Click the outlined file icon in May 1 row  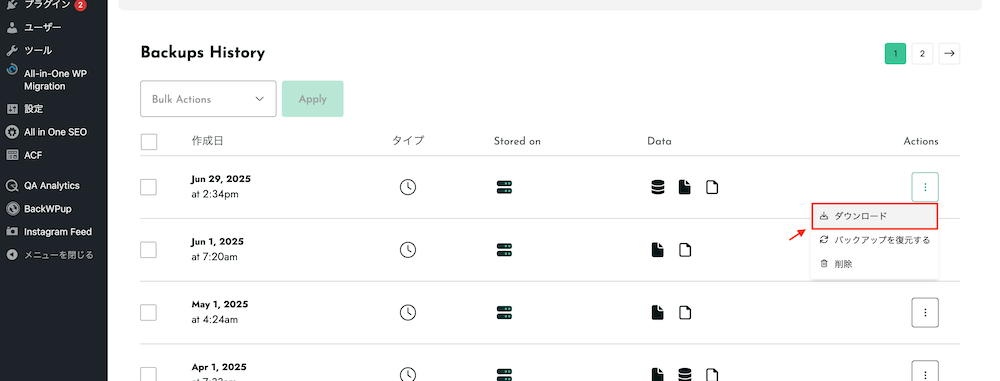(x=685, y=312)
